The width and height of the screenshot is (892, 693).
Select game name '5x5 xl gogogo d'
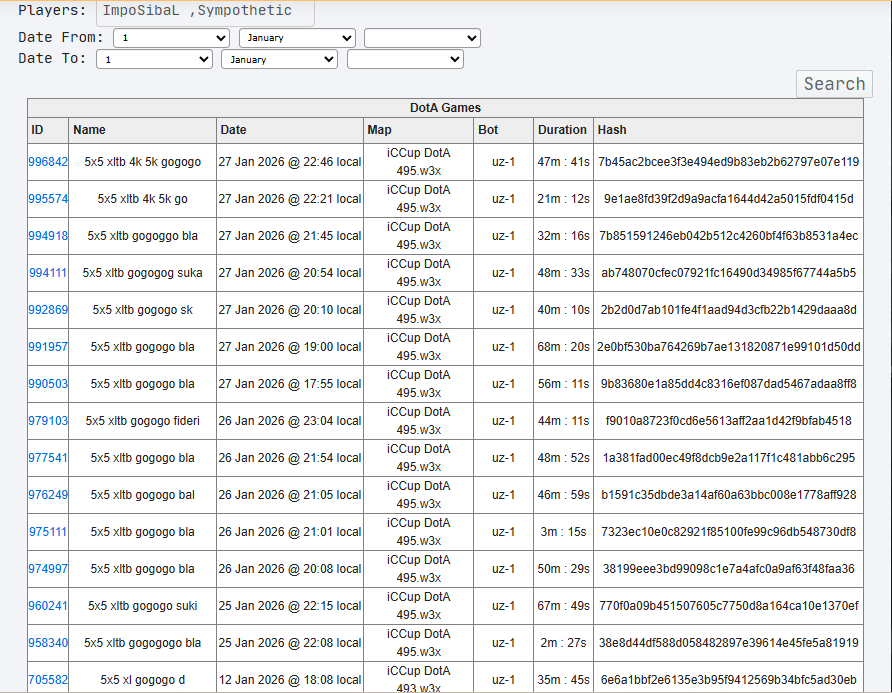coord(142,680)
